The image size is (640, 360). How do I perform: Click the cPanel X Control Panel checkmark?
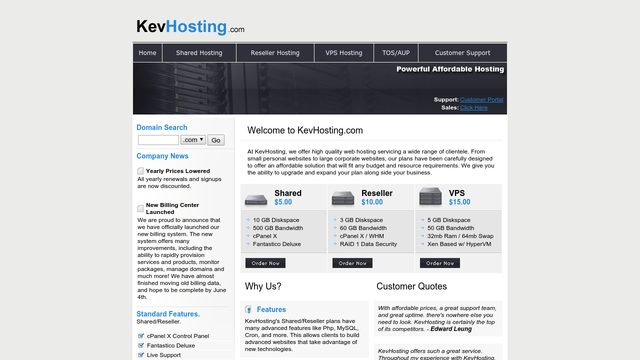141,336
